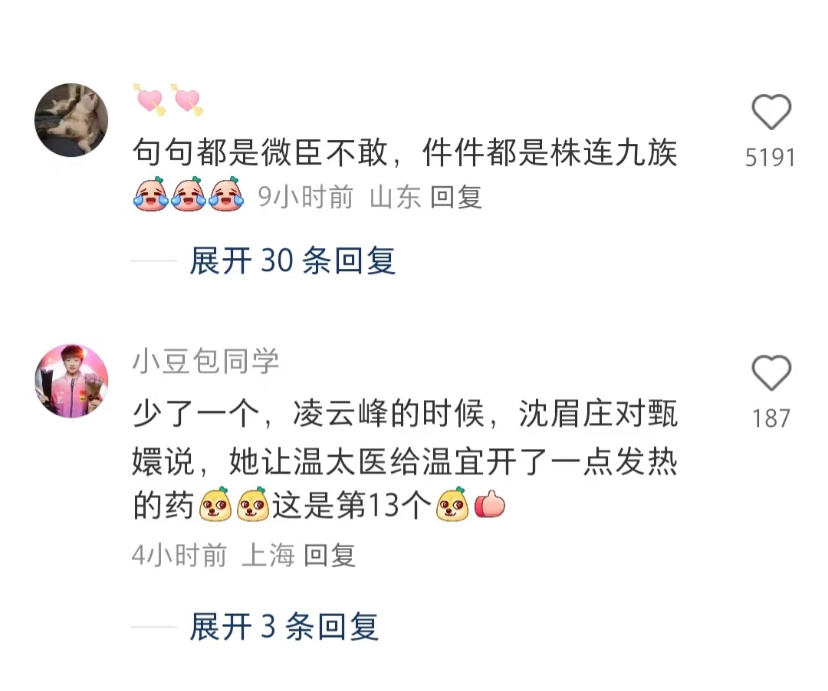The image size is (828, 691).
Task: Open the cat avatar of first commenter
Action: (x=71, y=120)
